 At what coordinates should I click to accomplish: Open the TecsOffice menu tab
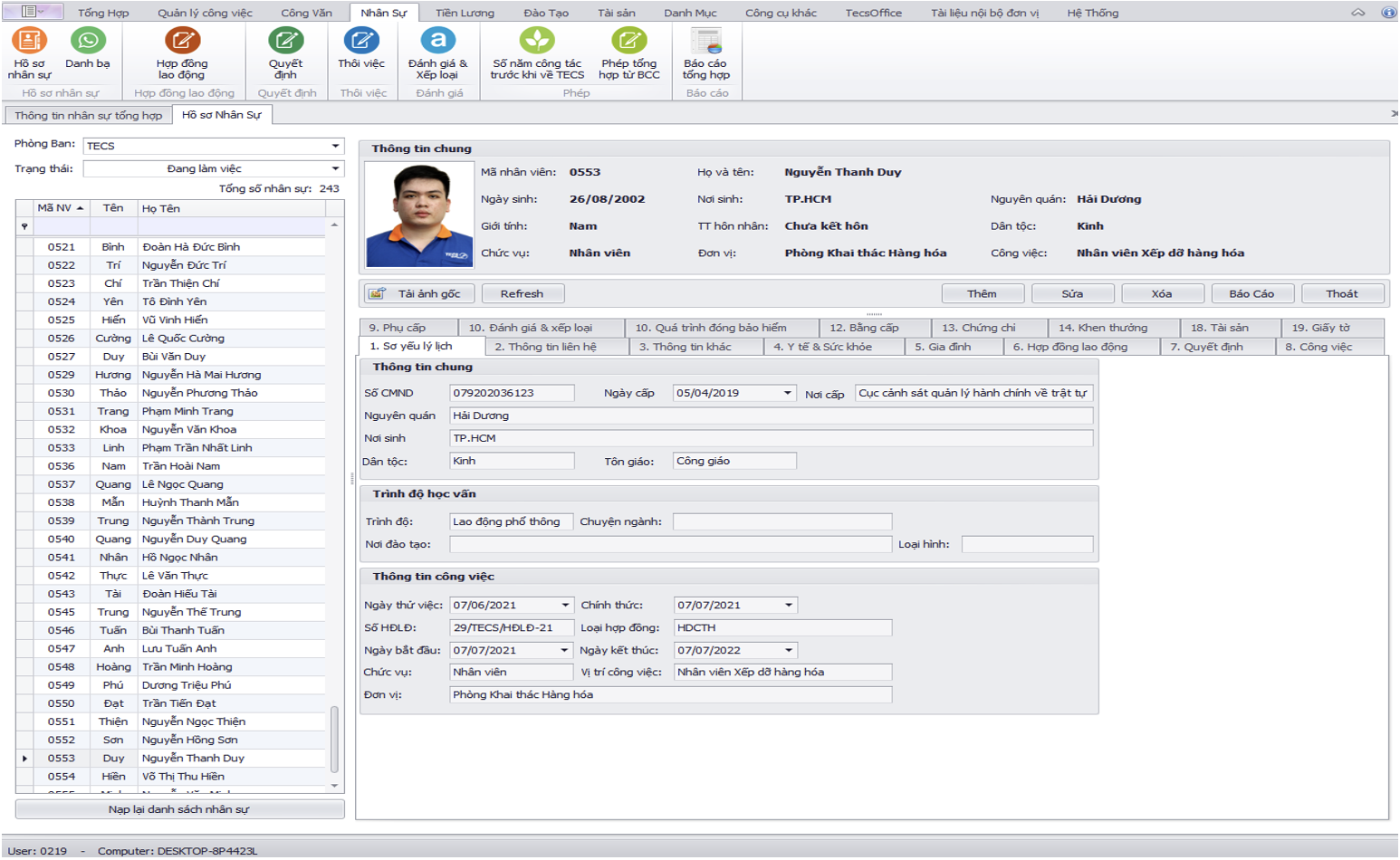pos(874,13)
